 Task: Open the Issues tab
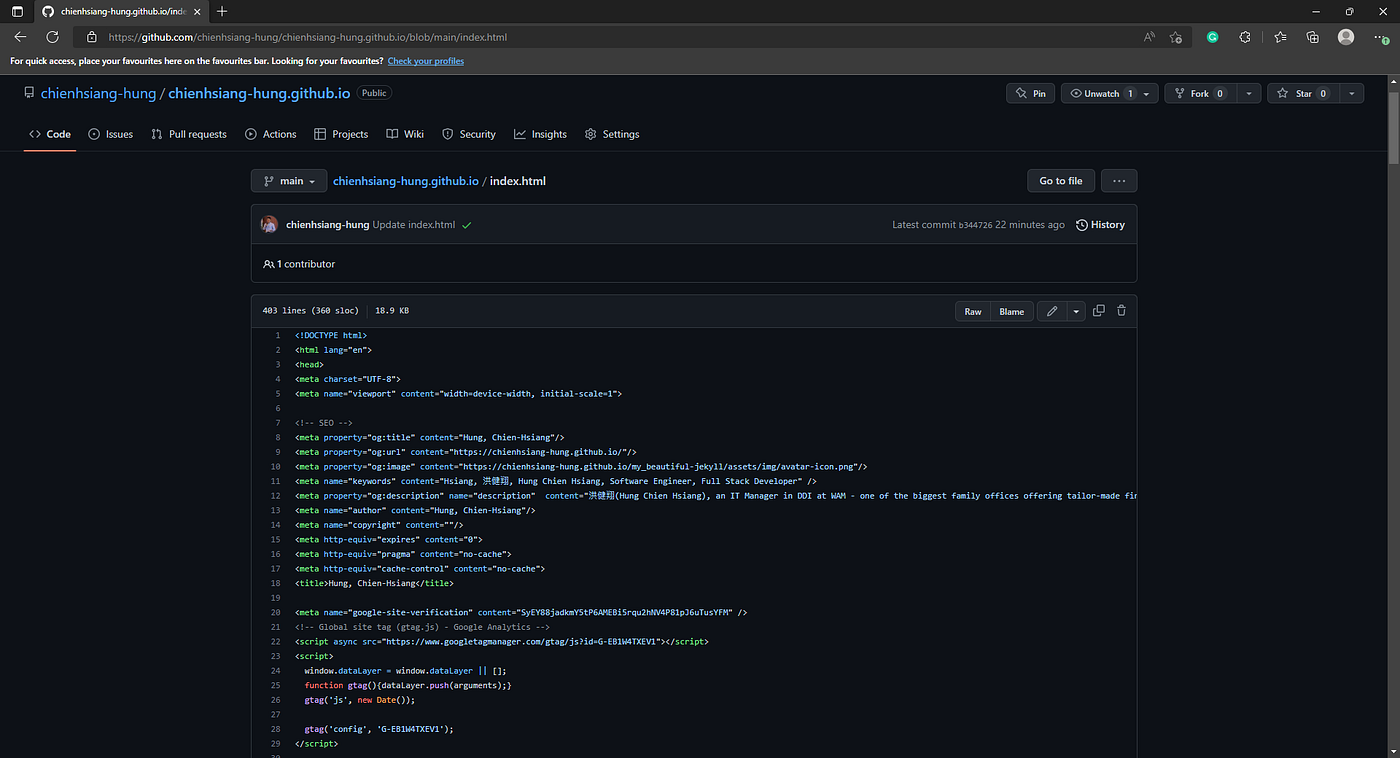click(x=110, y=134)
